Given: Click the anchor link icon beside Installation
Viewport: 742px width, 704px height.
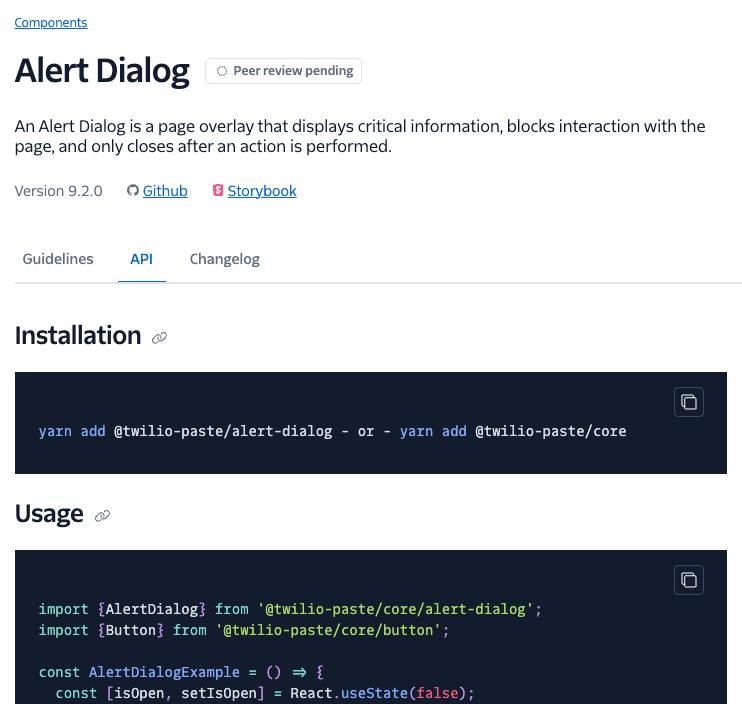Looking at the screenshot, I should click(x=159, y=338).
